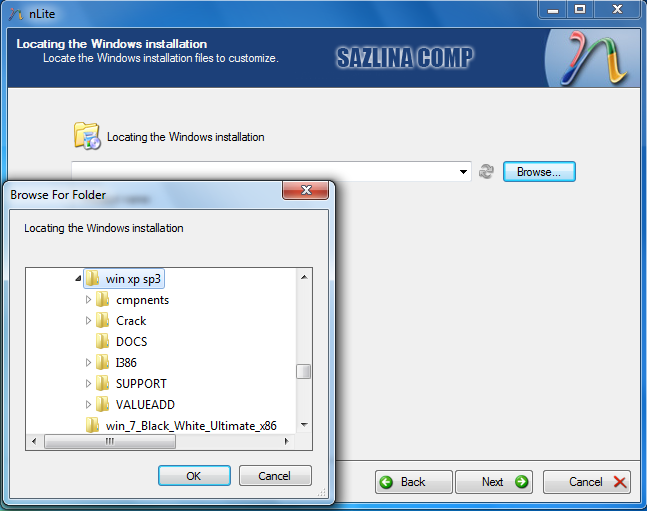
Task: Click the Browse... button
Action: pos(539,172)
